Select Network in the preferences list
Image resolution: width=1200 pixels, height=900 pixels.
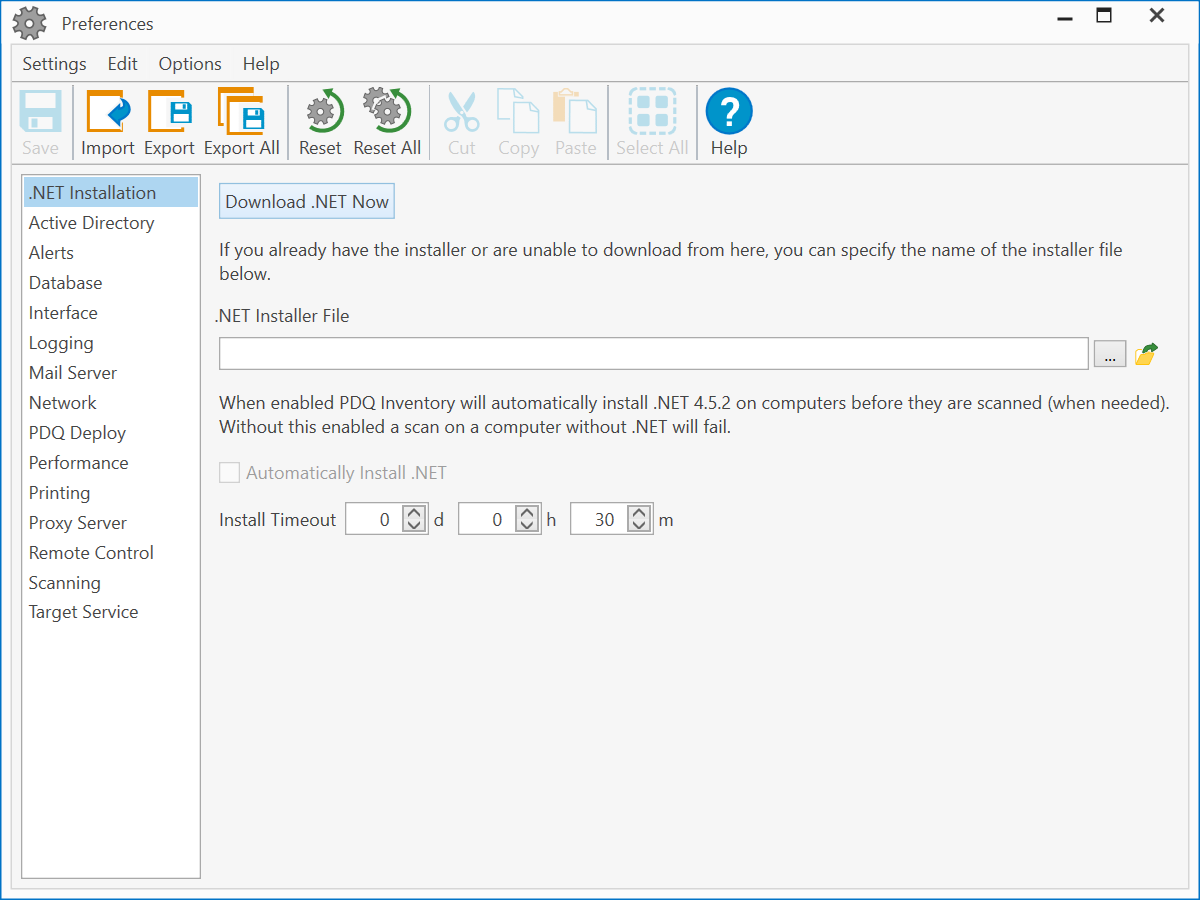click(111, 403)
